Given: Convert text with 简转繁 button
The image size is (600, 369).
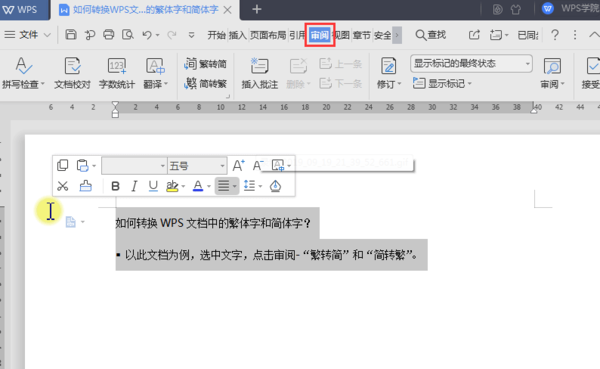Looking at the screenshot, I should (205, 83).
